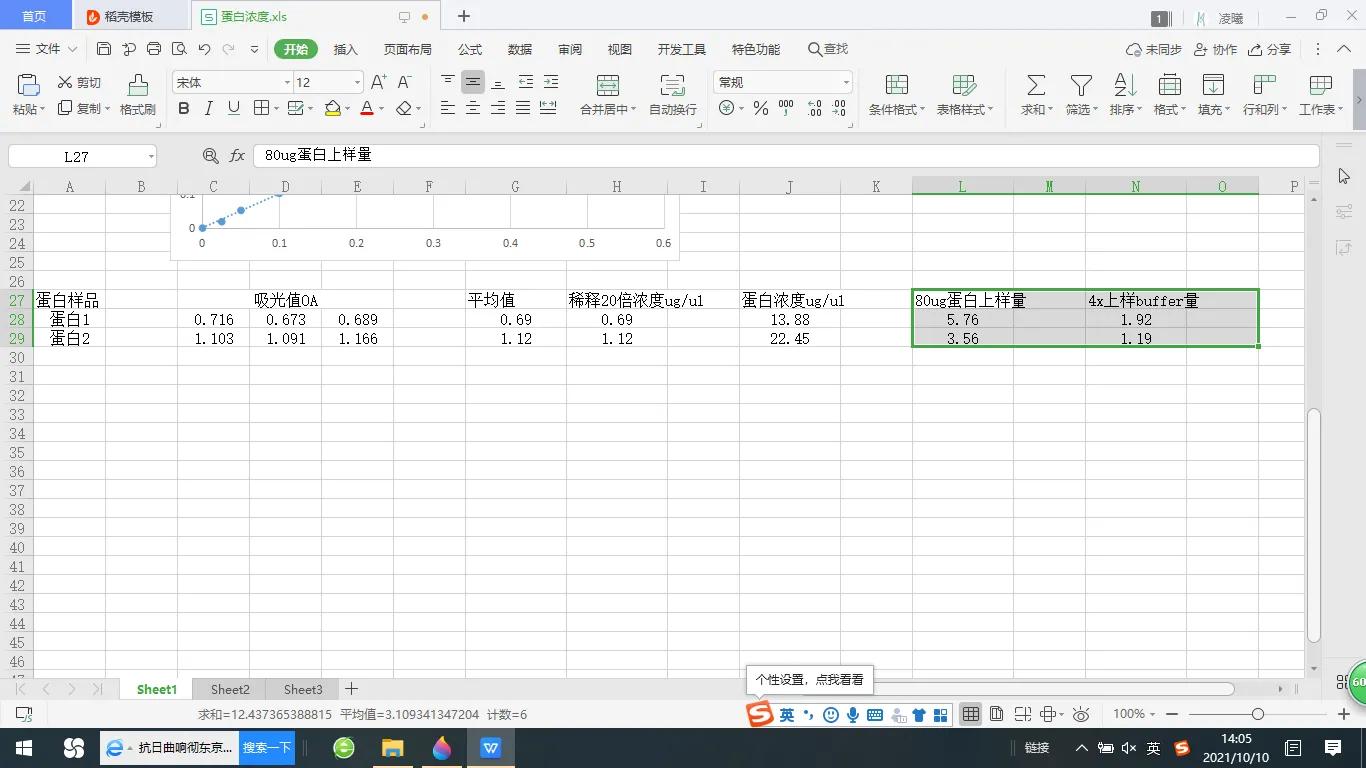Click the Save icon in the quick toolbar
1366x768 pixels.
pos(104,49)
